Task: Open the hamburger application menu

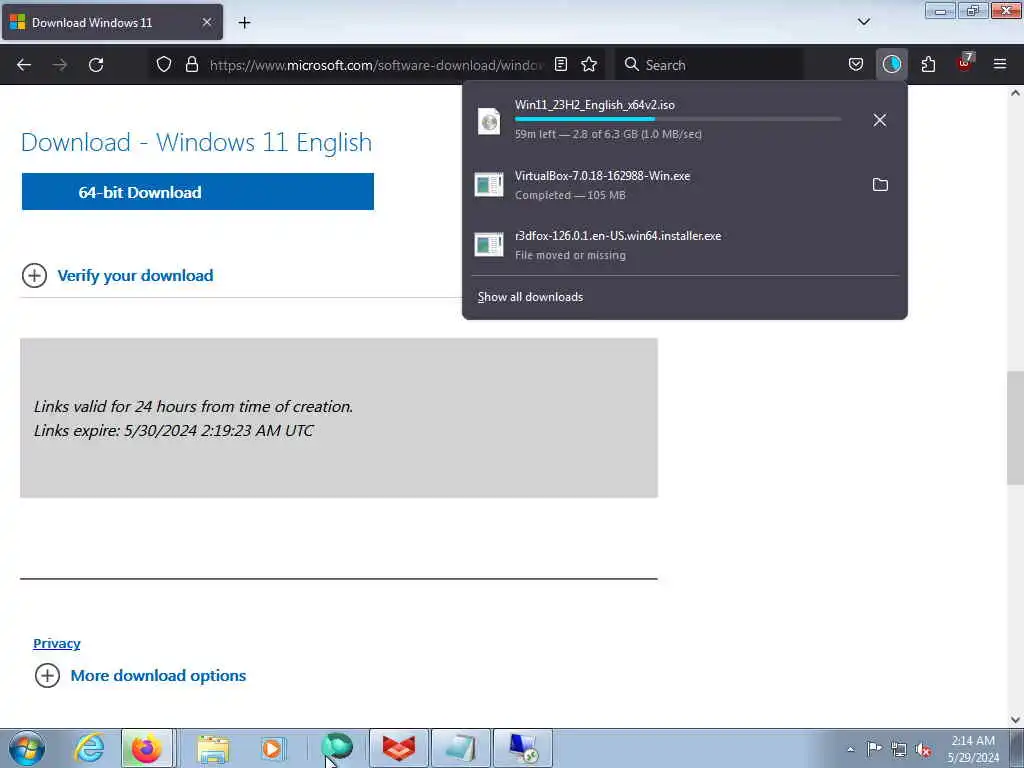Action: (1000, 64)
